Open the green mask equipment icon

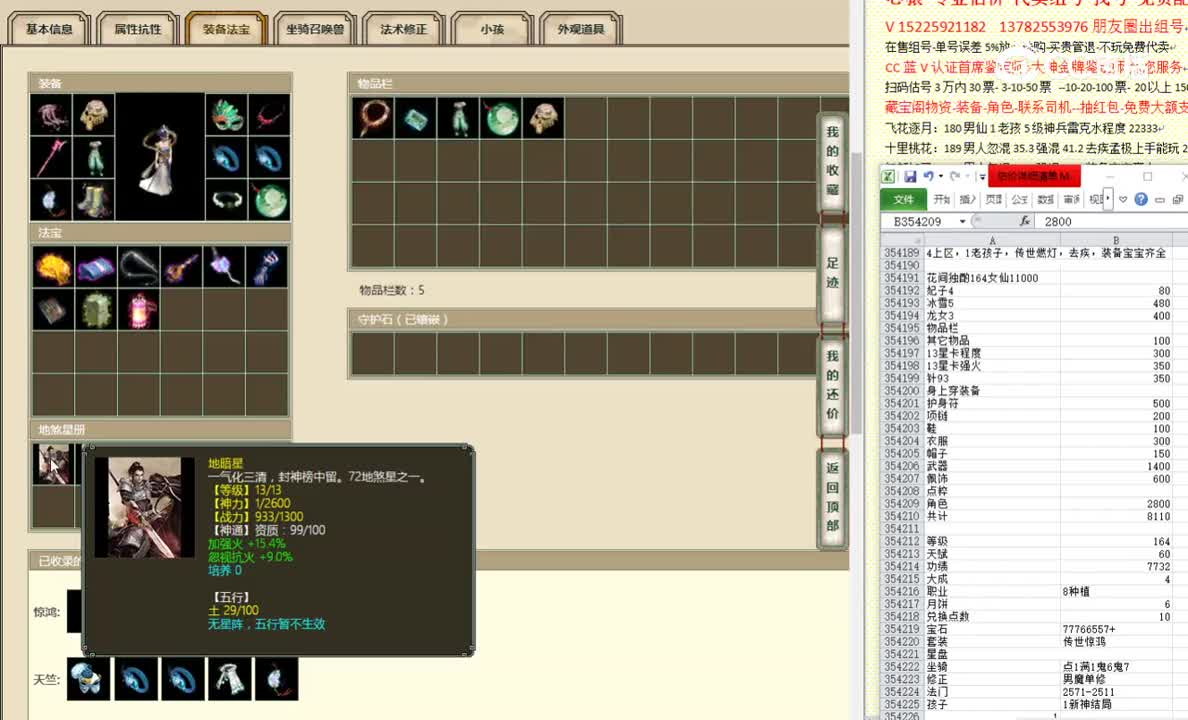coord(225,116)
